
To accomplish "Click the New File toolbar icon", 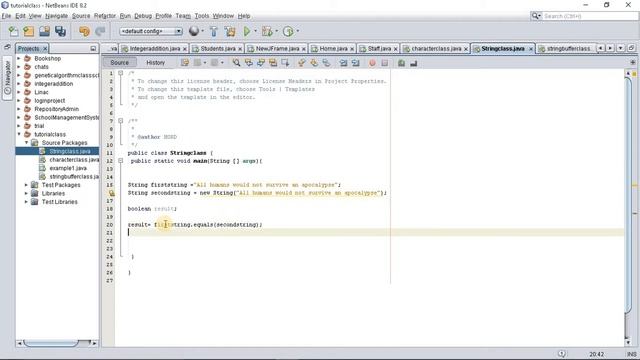I will point(13,31).
